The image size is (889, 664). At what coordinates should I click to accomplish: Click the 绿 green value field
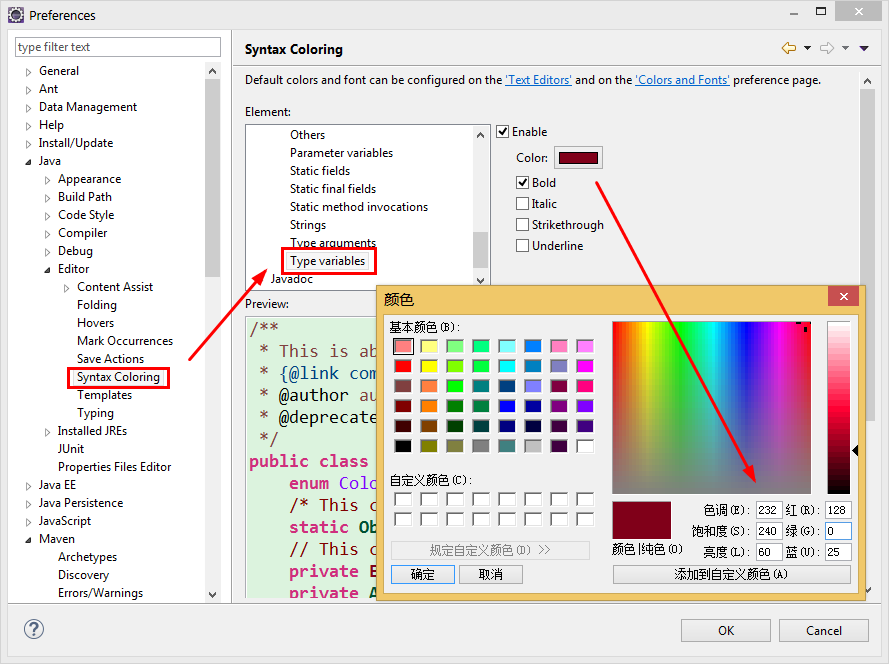(x=838, y=531)
